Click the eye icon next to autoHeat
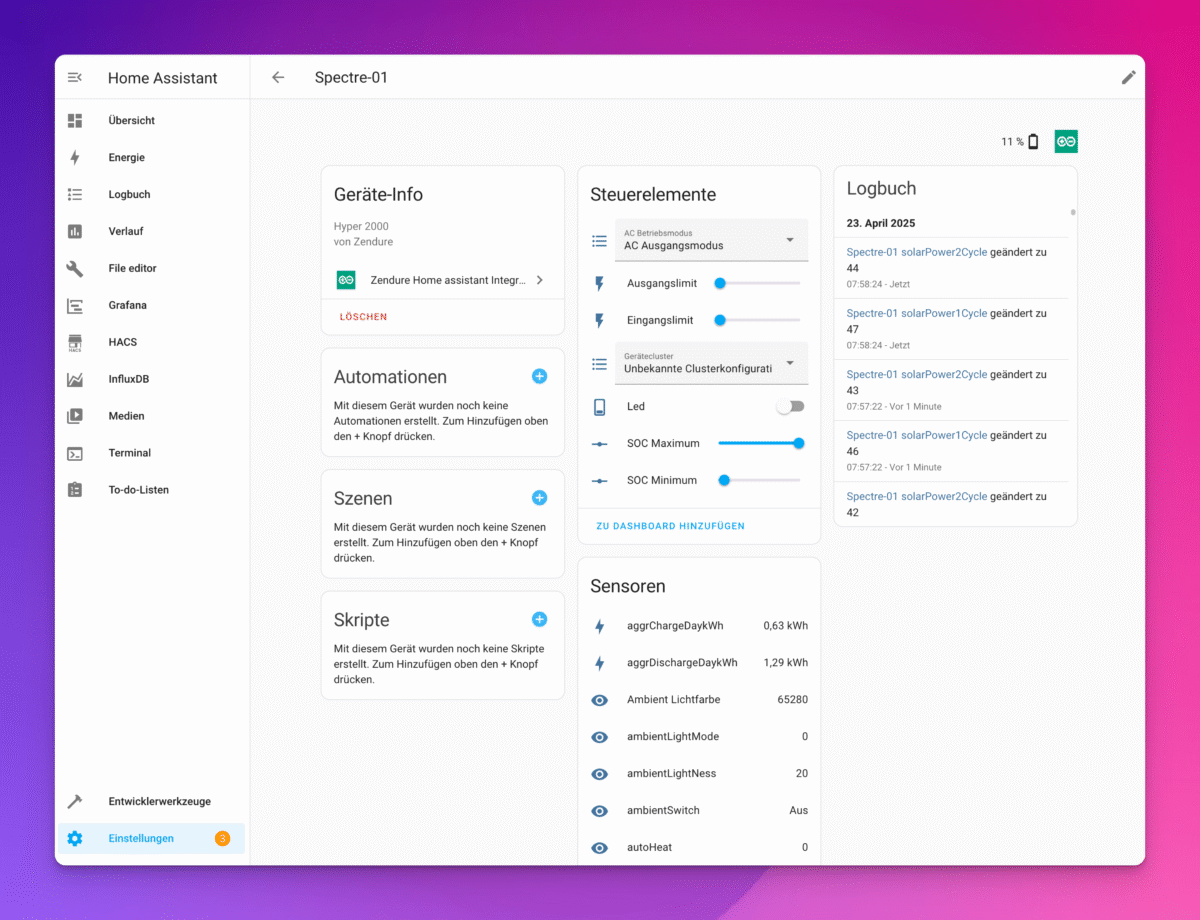 click(600, 848)
